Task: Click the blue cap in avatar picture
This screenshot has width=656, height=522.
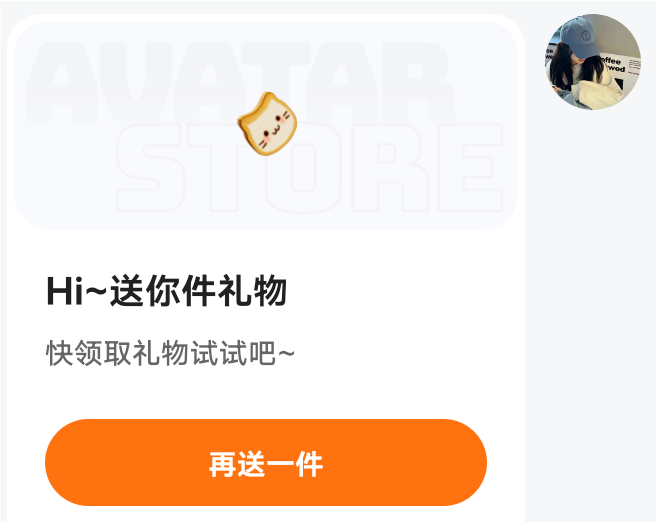Action: click(582, 38)
